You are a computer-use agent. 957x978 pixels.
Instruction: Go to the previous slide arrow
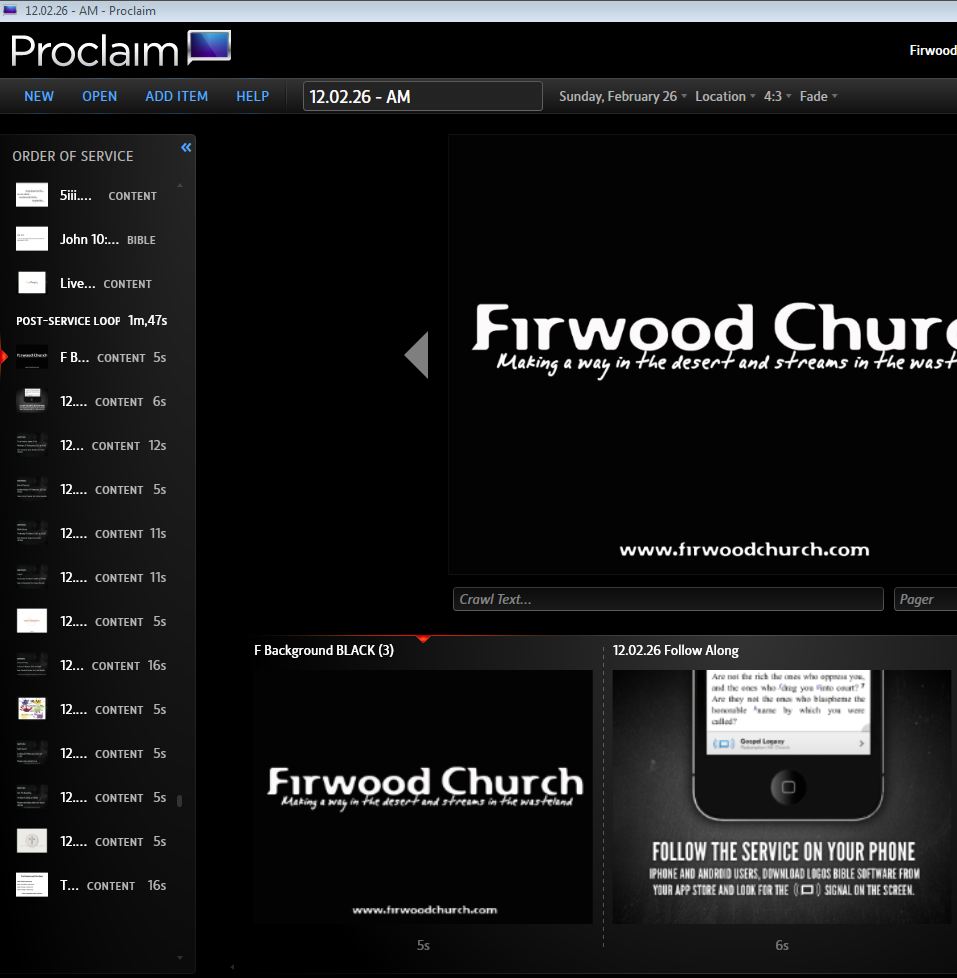[417, 355]
